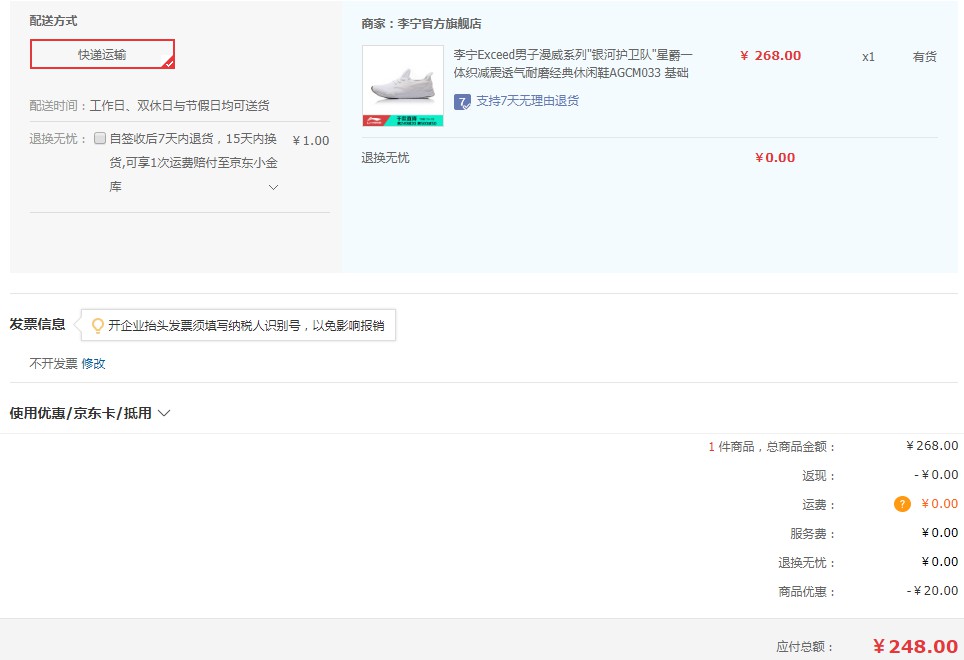Click the 运费 value ¥0.00 in orange
Screen dimensions: 964x660
(x=939, y=504)
